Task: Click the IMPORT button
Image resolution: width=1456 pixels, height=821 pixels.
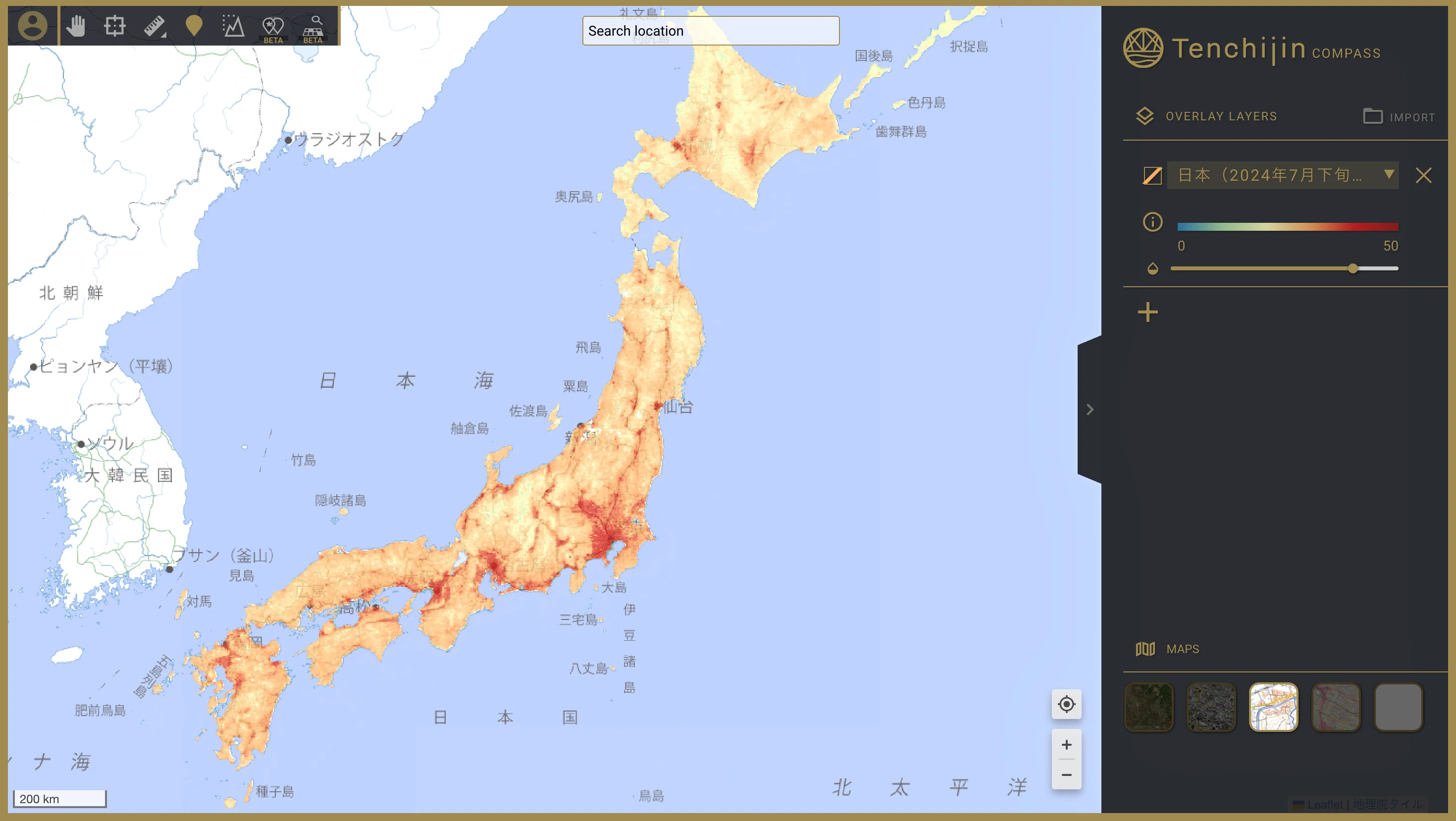Action: coord(1400,116)
